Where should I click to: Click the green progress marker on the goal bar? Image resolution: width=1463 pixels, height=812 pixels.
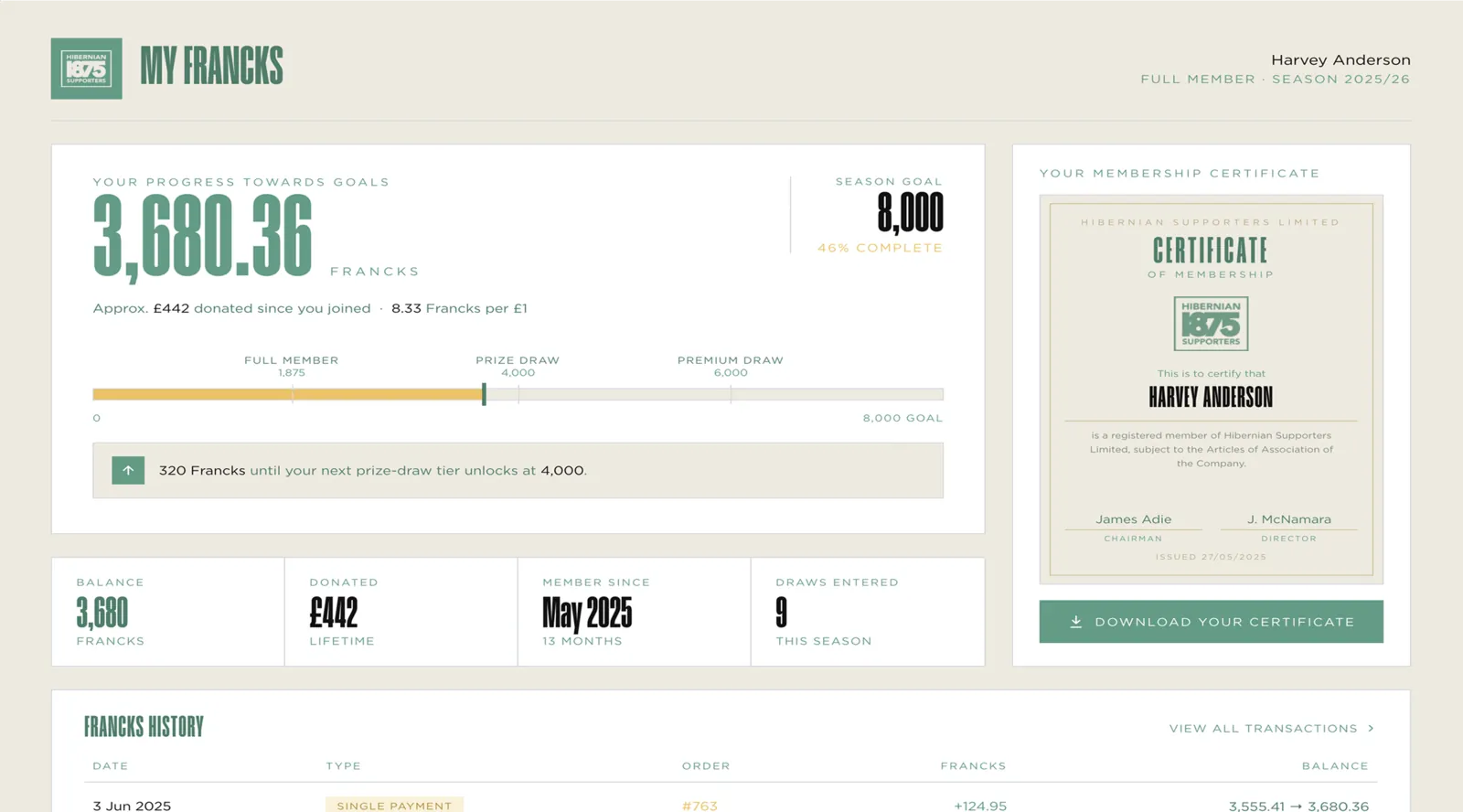click(484, 394)
